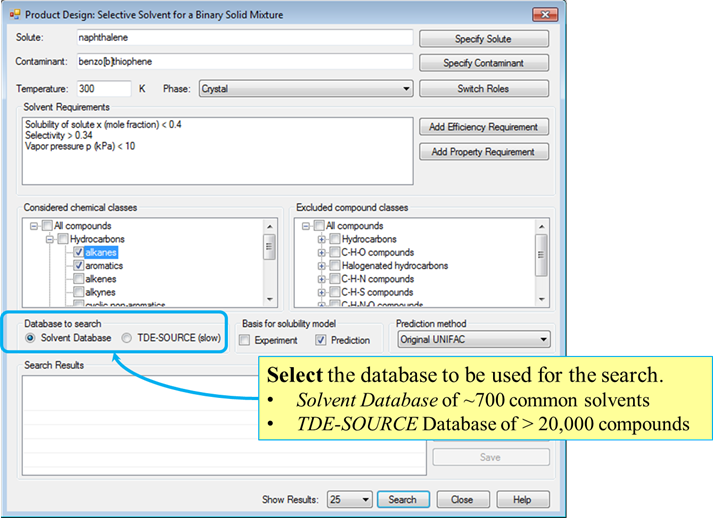Collapse All compounds in Excluded classes tree
The height and width of the screenshot is (518, 713).
tap(306, 226)
